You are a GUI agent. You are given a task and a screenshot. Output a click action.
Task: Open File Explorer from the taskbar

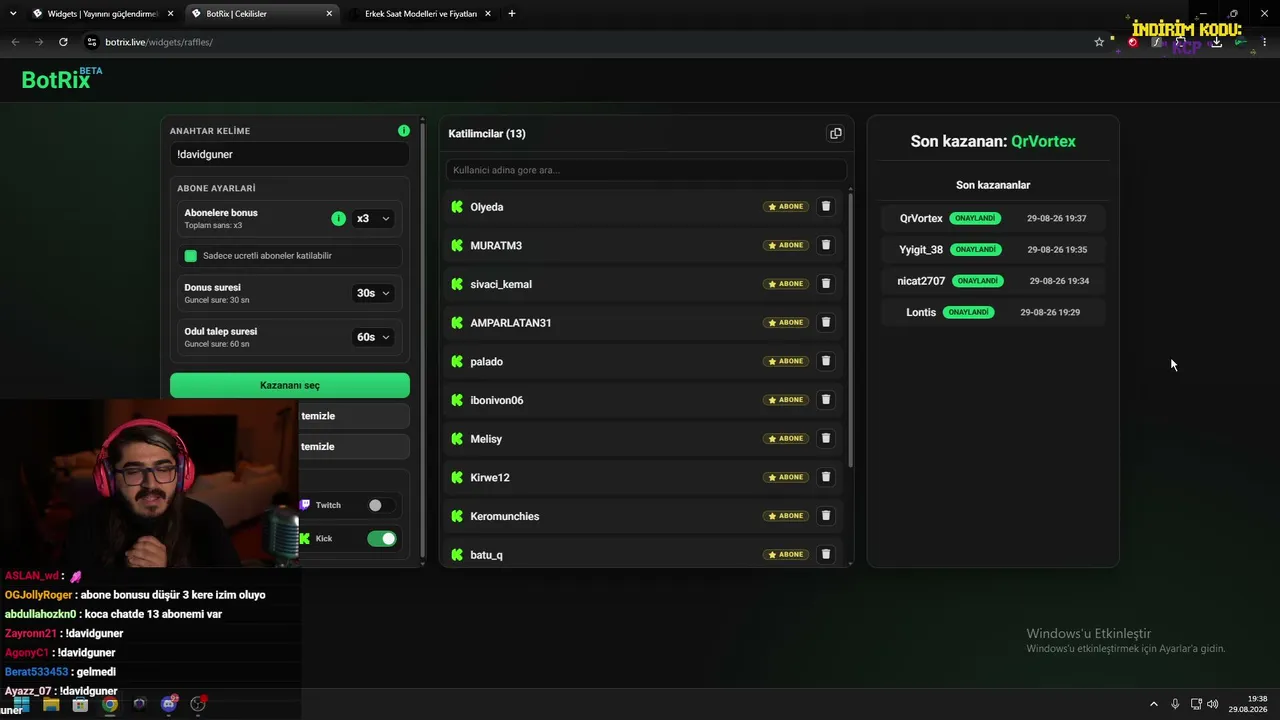coord(51,704)
